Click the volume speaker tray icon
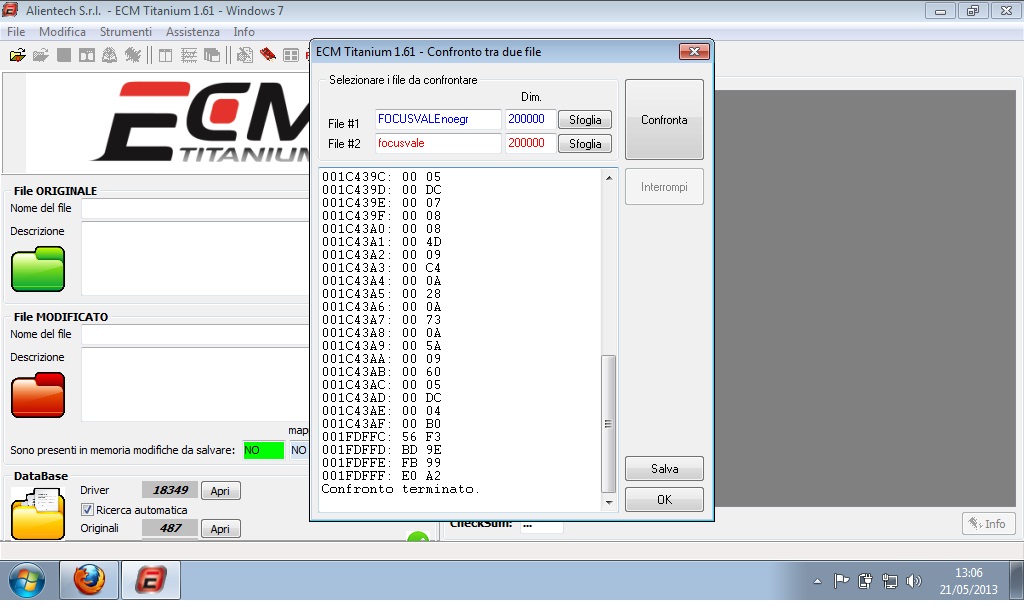The width and height of the screenshot is (1024, 612). point(914,581)
